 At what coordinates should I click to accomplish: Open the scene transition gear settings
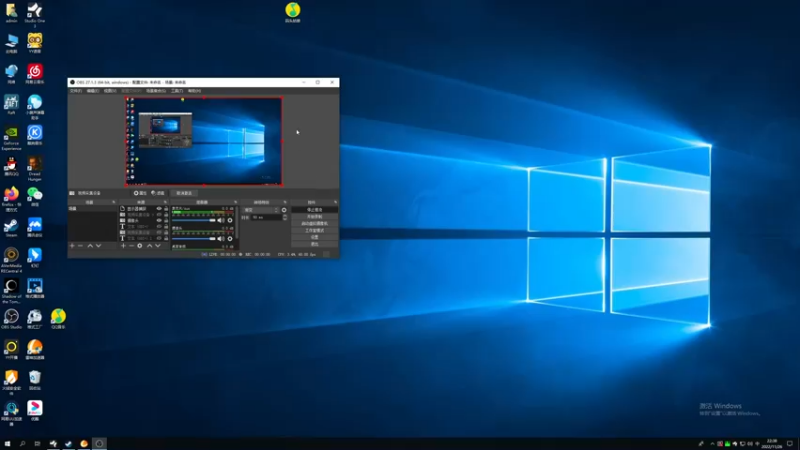pyautogui.click(x=284, y=210)
